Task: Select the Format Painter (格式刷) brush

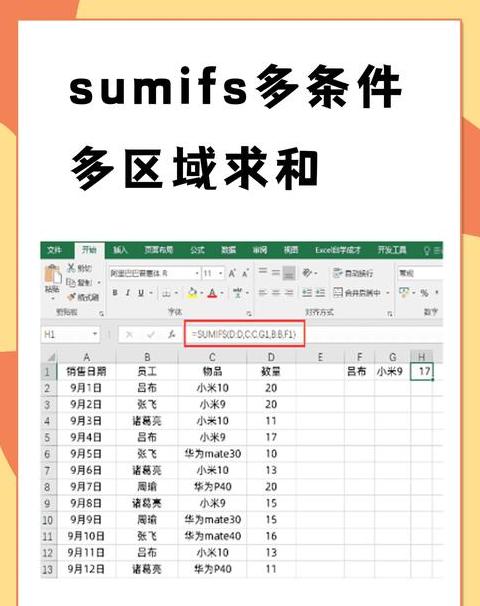Action: (x=71, y=297)
